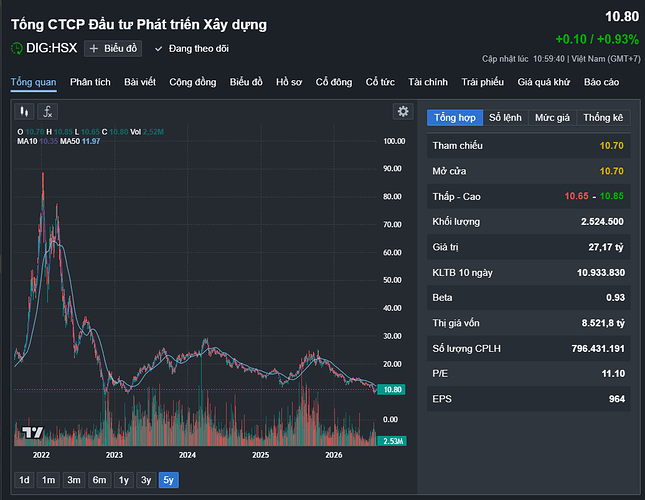The height and width of the screenshot is (500, 645).
Task: Click the MA50 indicator legend
Action: pos(80,141)
